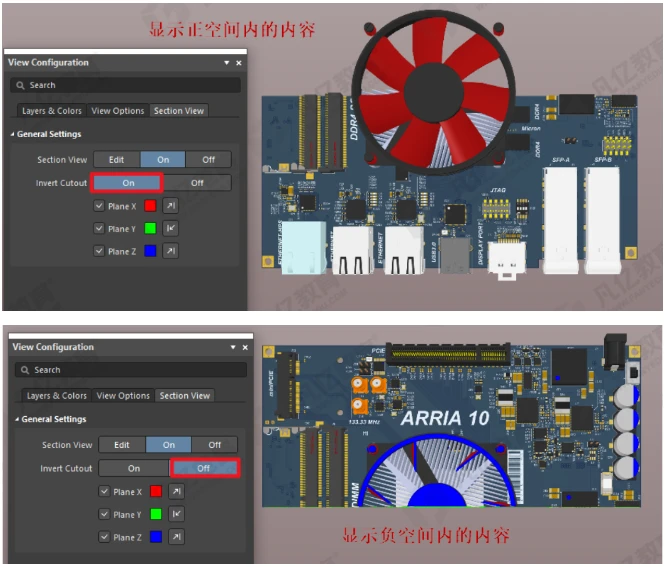Turn Invert Cutout Off in bottom panel

[204, 468]
